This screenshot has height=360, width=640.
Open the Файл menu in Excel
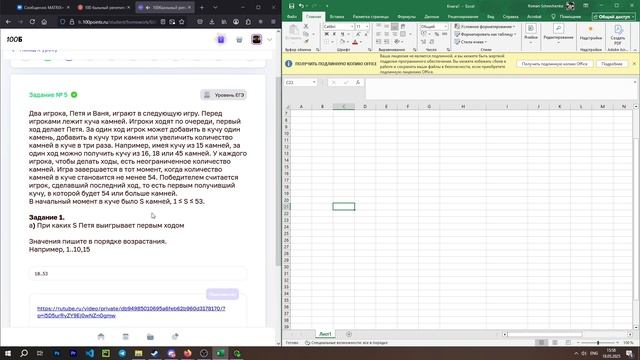pos(292,17)
